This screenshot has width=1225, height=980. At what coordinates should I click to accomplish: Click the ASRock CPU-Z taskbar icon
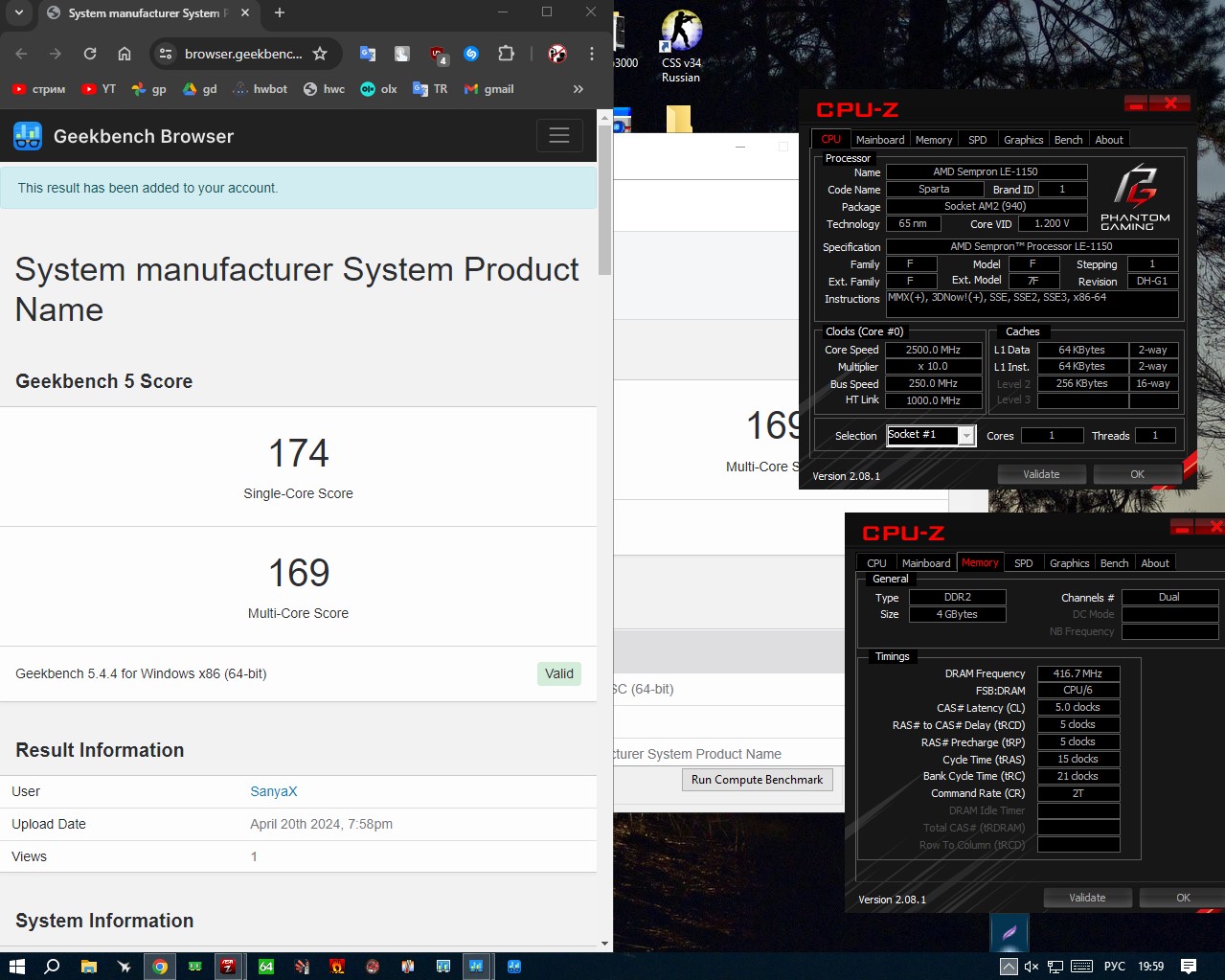(x=228, y=966)
